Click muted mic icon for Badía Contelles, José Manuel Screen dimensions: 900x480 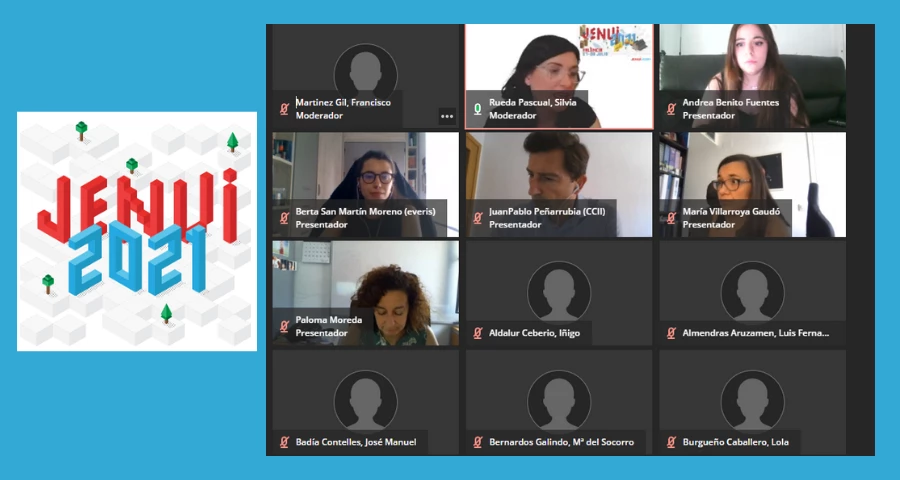pyautogui.click(x=284, y=442)
